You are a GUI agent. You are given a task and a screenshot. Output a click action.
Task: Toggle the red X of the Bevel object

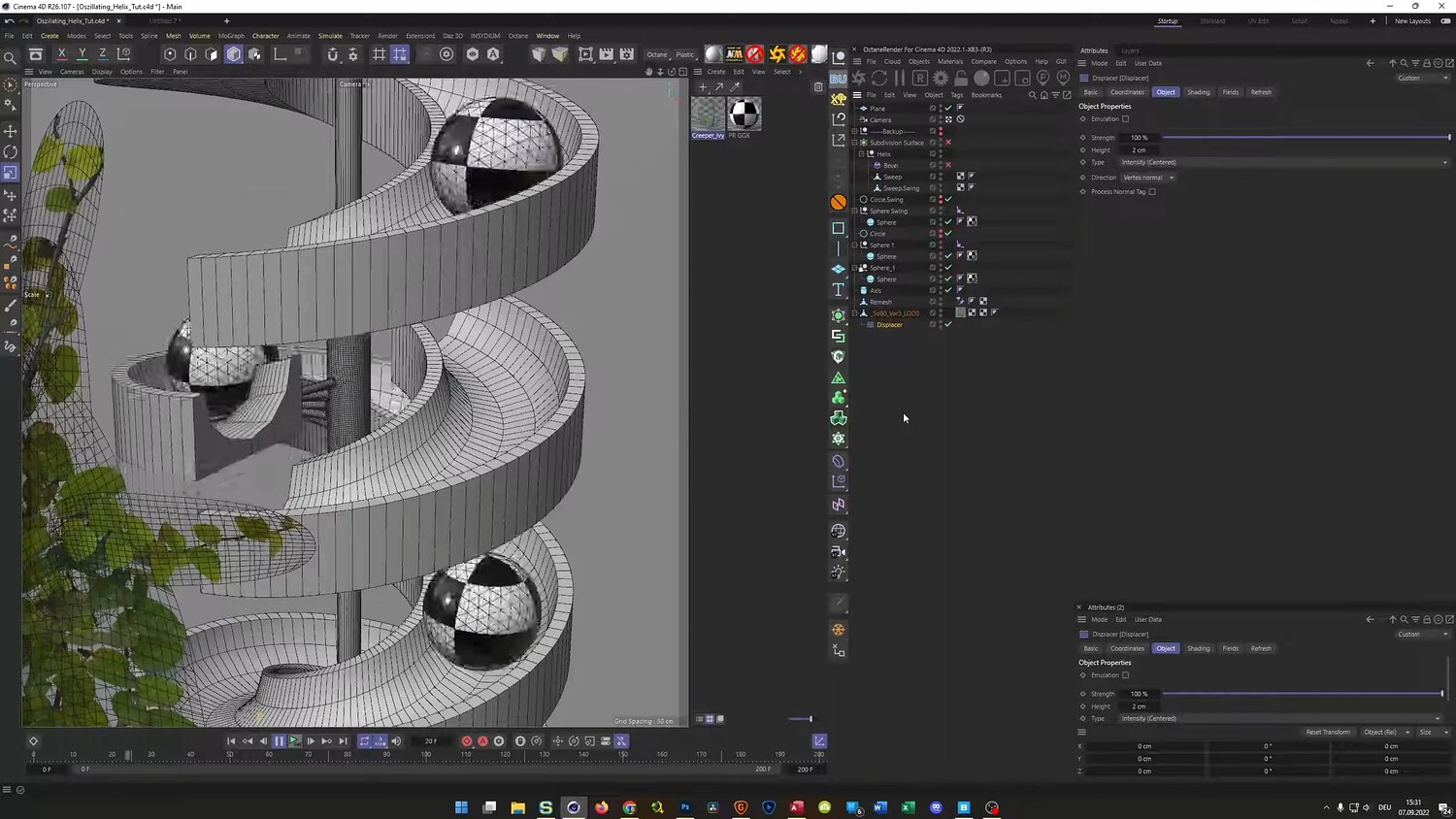(x=948, y=165)
